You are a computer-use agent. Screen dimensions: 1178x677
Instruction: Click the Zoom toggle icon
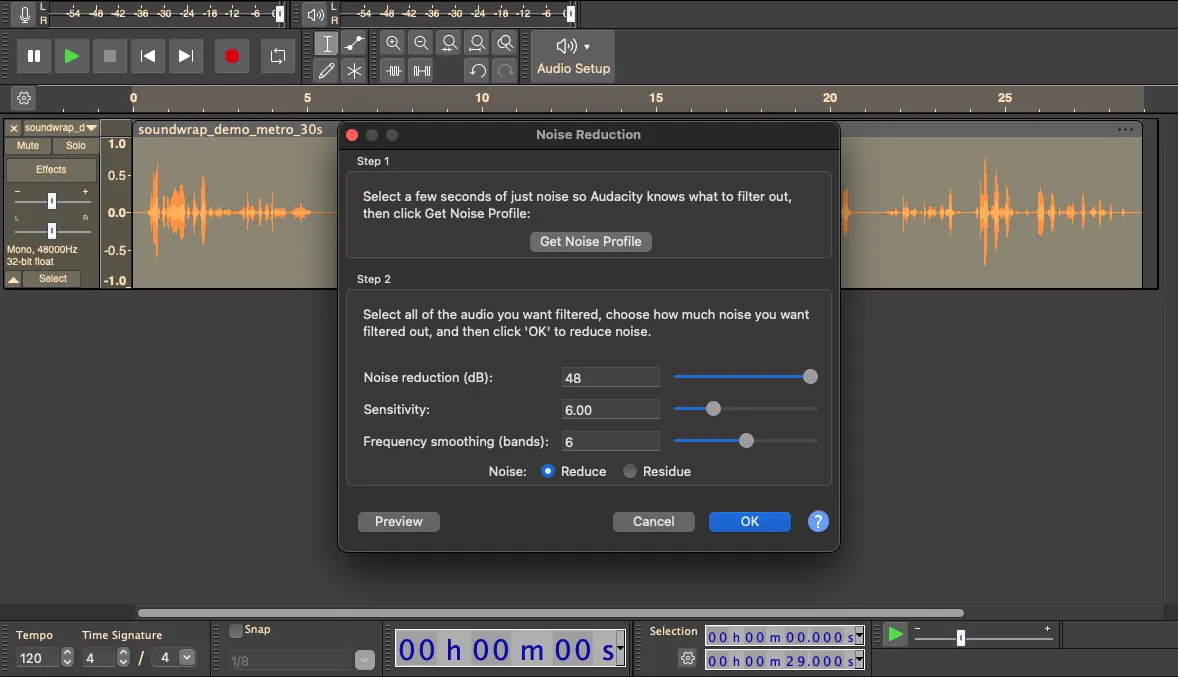click(x=506, y=44)
